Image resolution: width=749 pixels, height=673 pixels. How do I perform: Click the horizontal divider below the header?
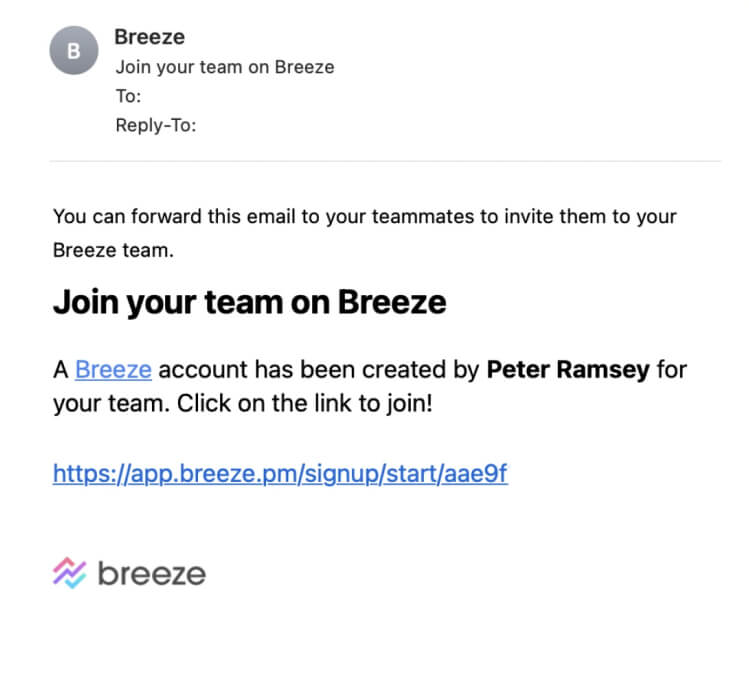click(385, 161)
